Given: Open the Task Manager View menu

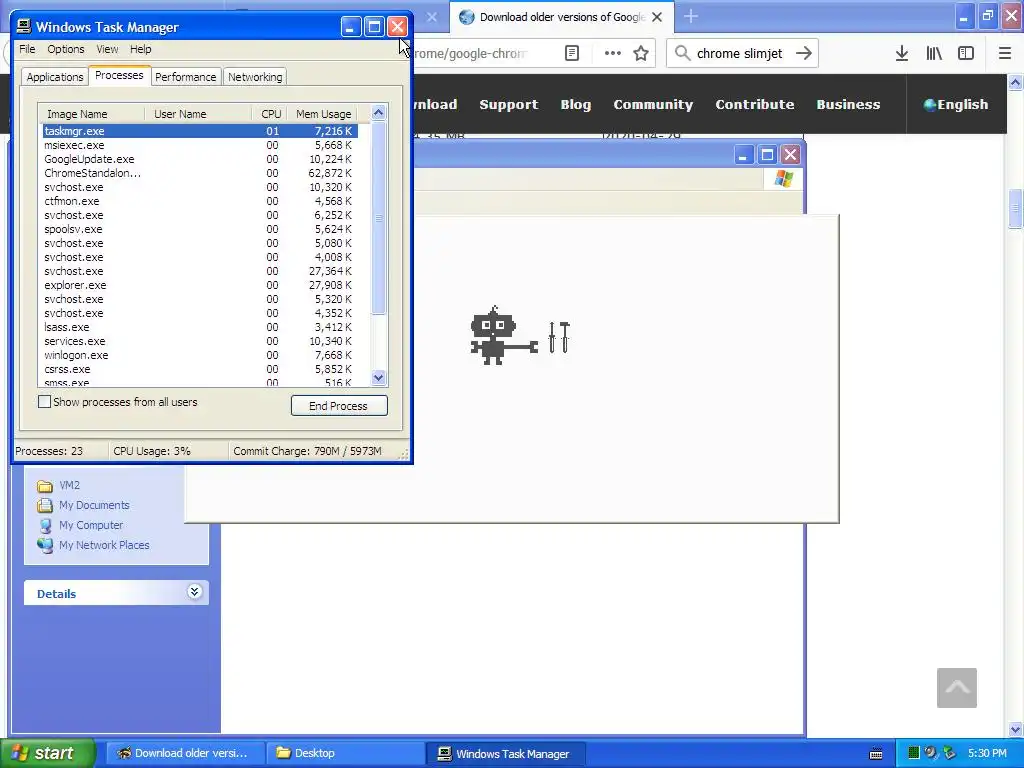Looking at the screenshot, I should pyautogui.click(x=107, y=49).
